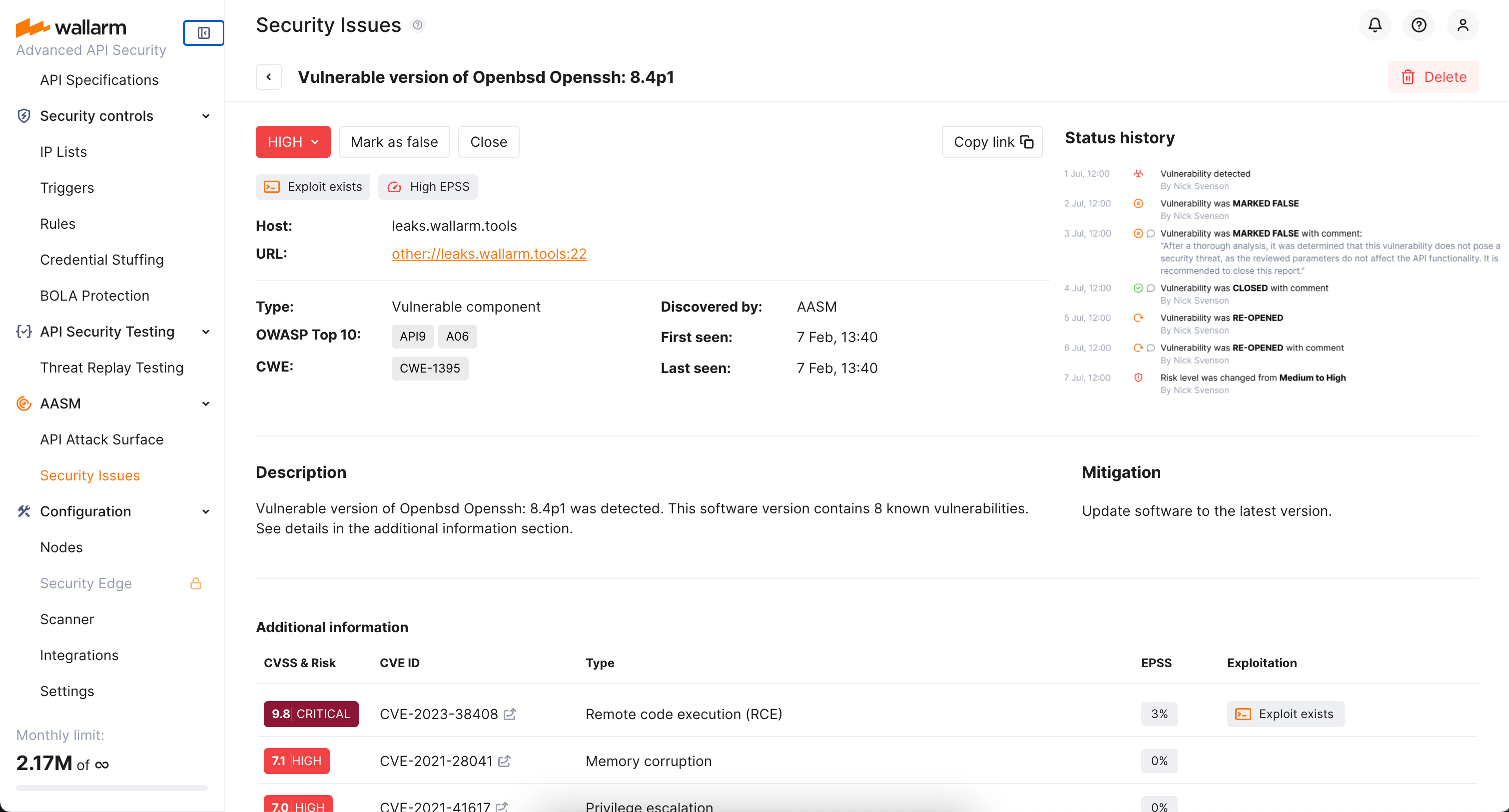This screenshot has height=812, width=1509.
Task: Click the Configuration wrench icon
Action: pyautogui.click(x=23, y=511)
